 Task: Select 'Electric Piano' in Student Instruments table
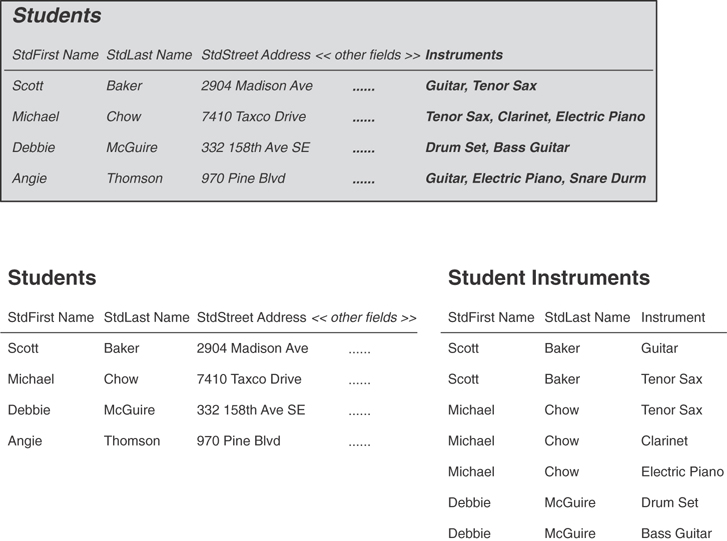point(682,472)
